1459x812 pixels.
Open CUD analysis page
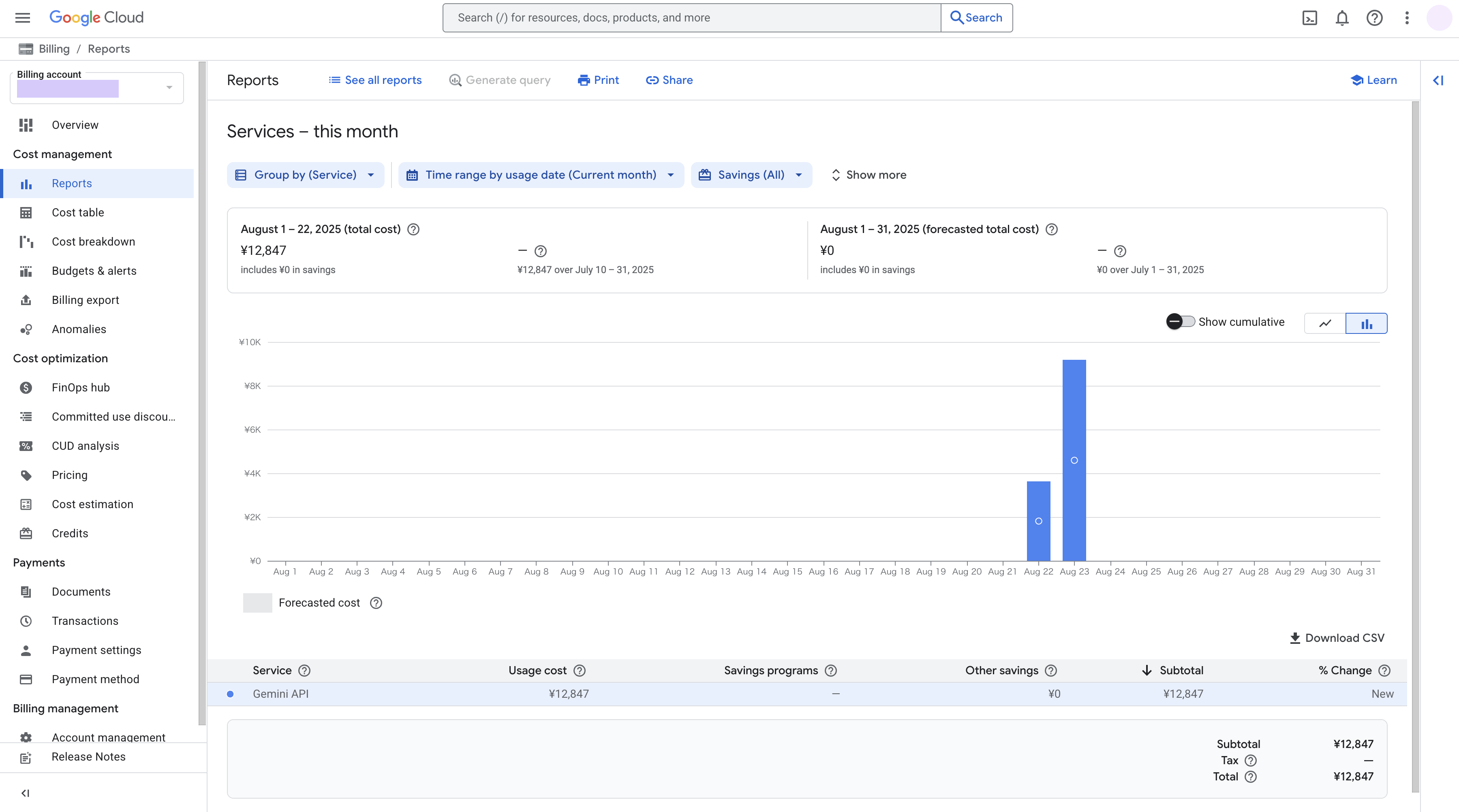click(97, 446)
